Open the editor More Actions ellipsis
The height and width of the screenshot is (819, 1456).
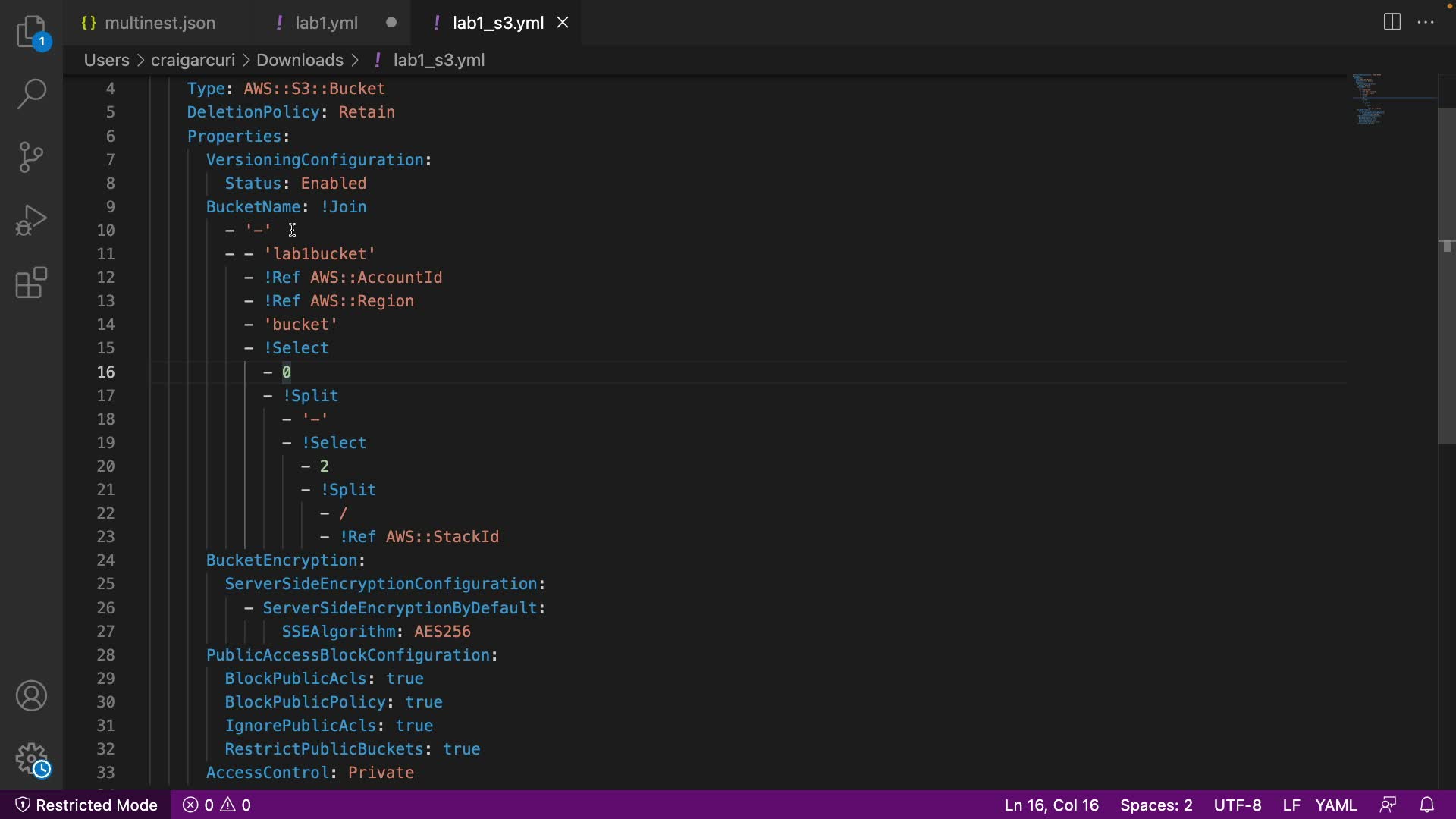[1426, 22]
